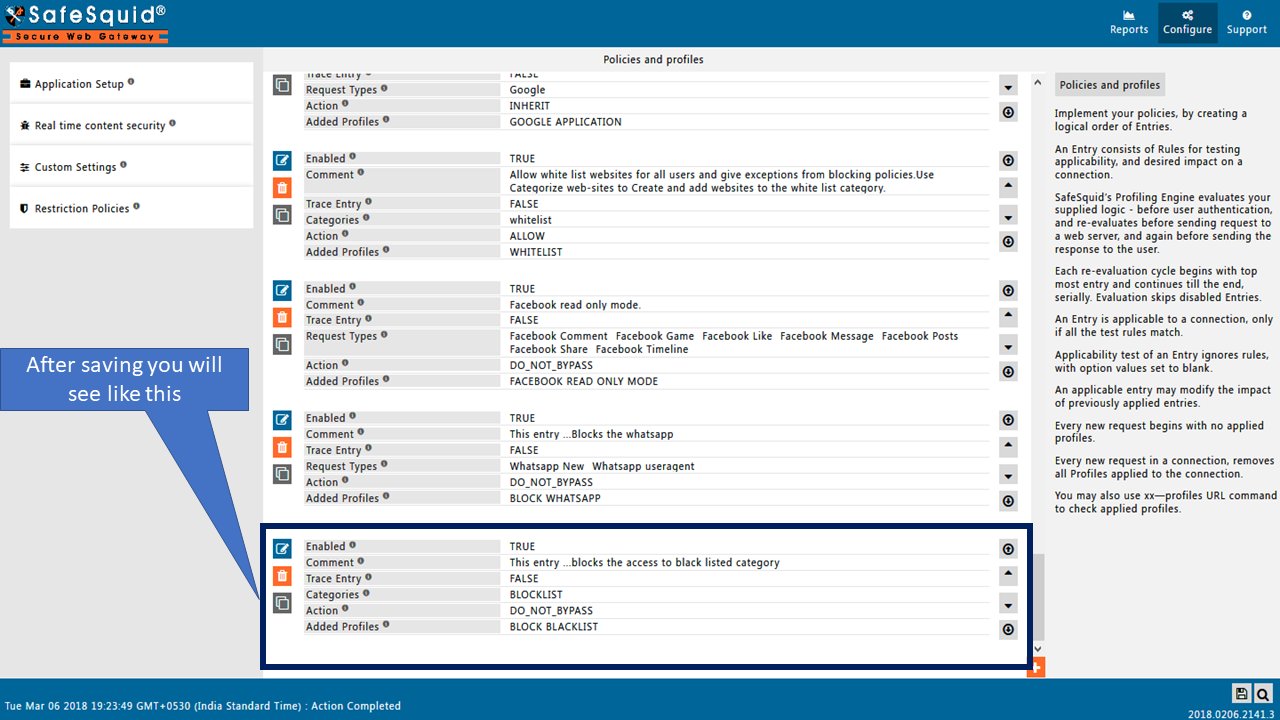Click the Action Completed status message
This screenshot has width=1280, height=720.
(356, 706)
